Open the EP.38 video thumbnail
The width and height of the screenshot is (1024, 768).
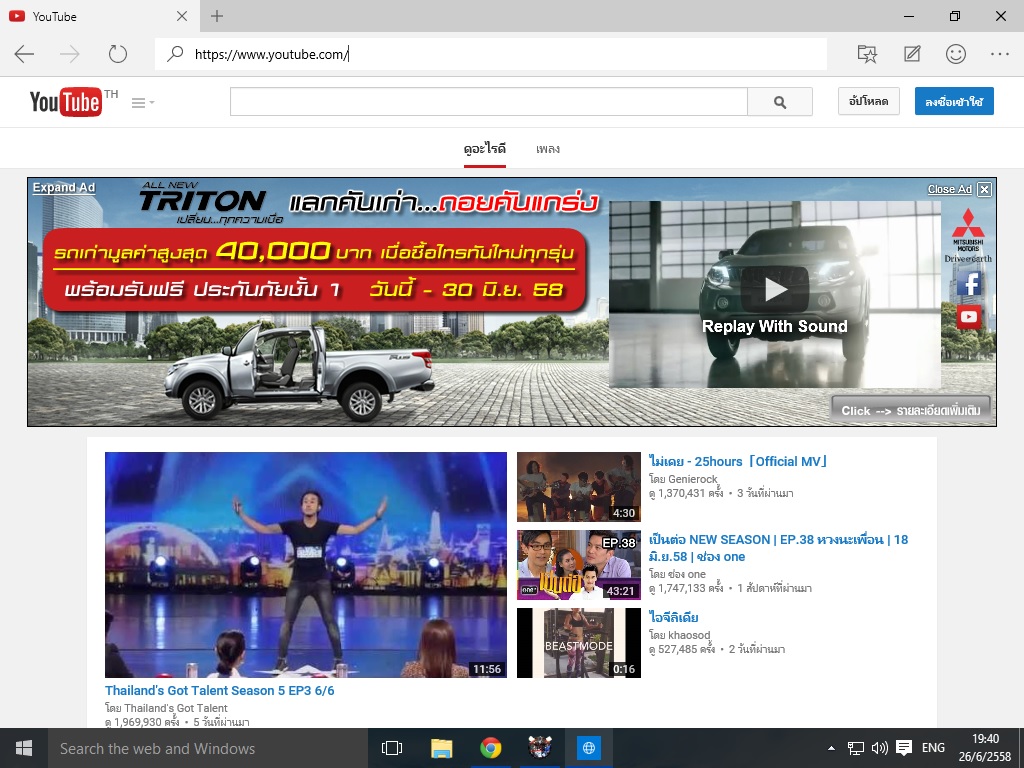click(579, 565)
